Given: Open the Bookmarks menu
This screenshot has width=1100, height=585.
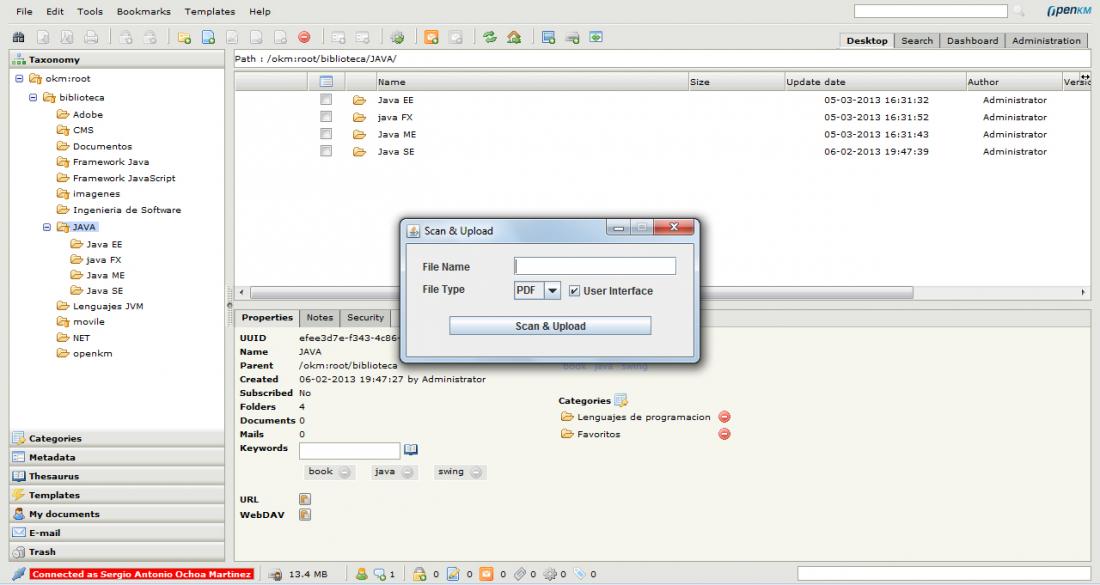Looking at the screenshot, I should (143, 12).
